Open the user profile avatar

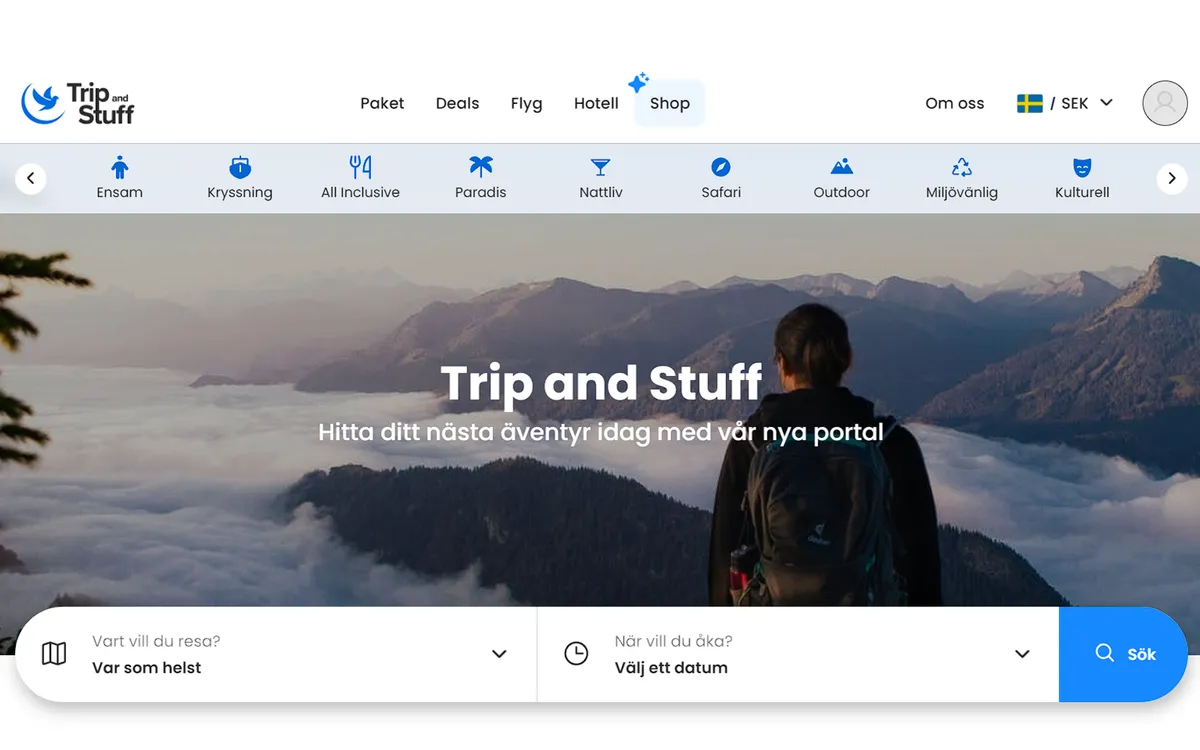1165,103
